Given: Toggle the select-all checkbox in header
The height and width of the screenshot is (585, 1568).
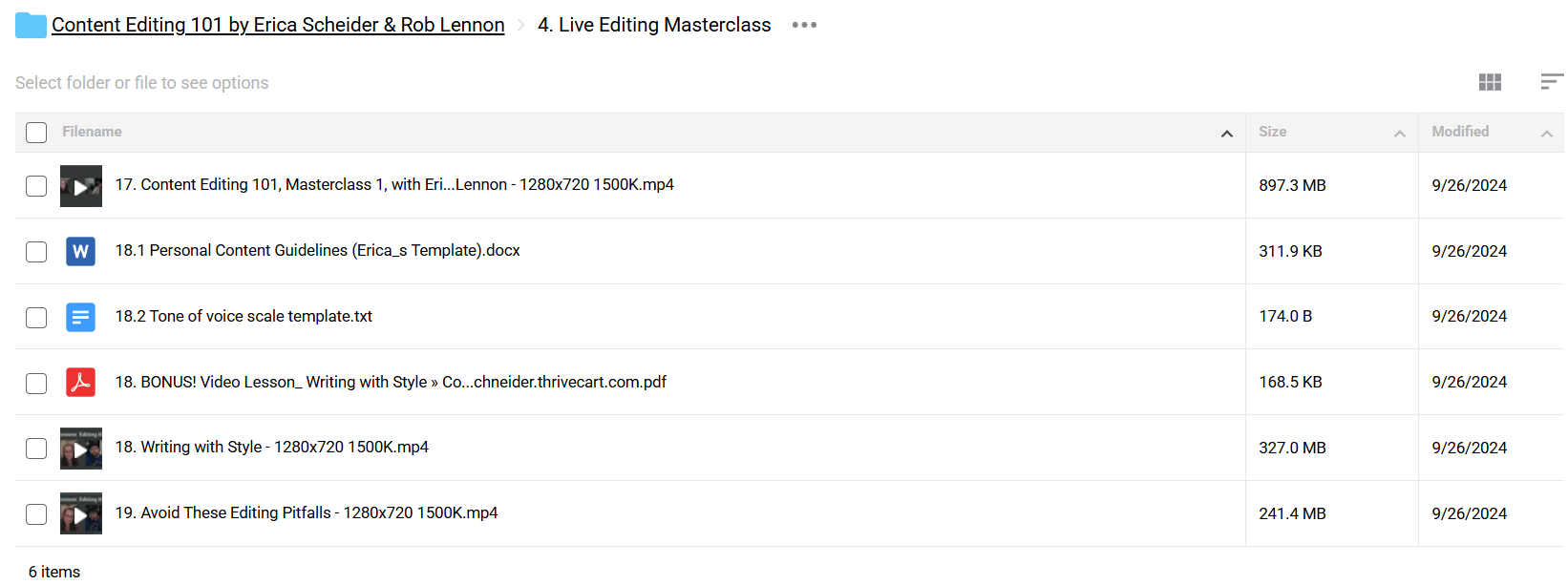Looking at the screenshot, I should point(36,133).
